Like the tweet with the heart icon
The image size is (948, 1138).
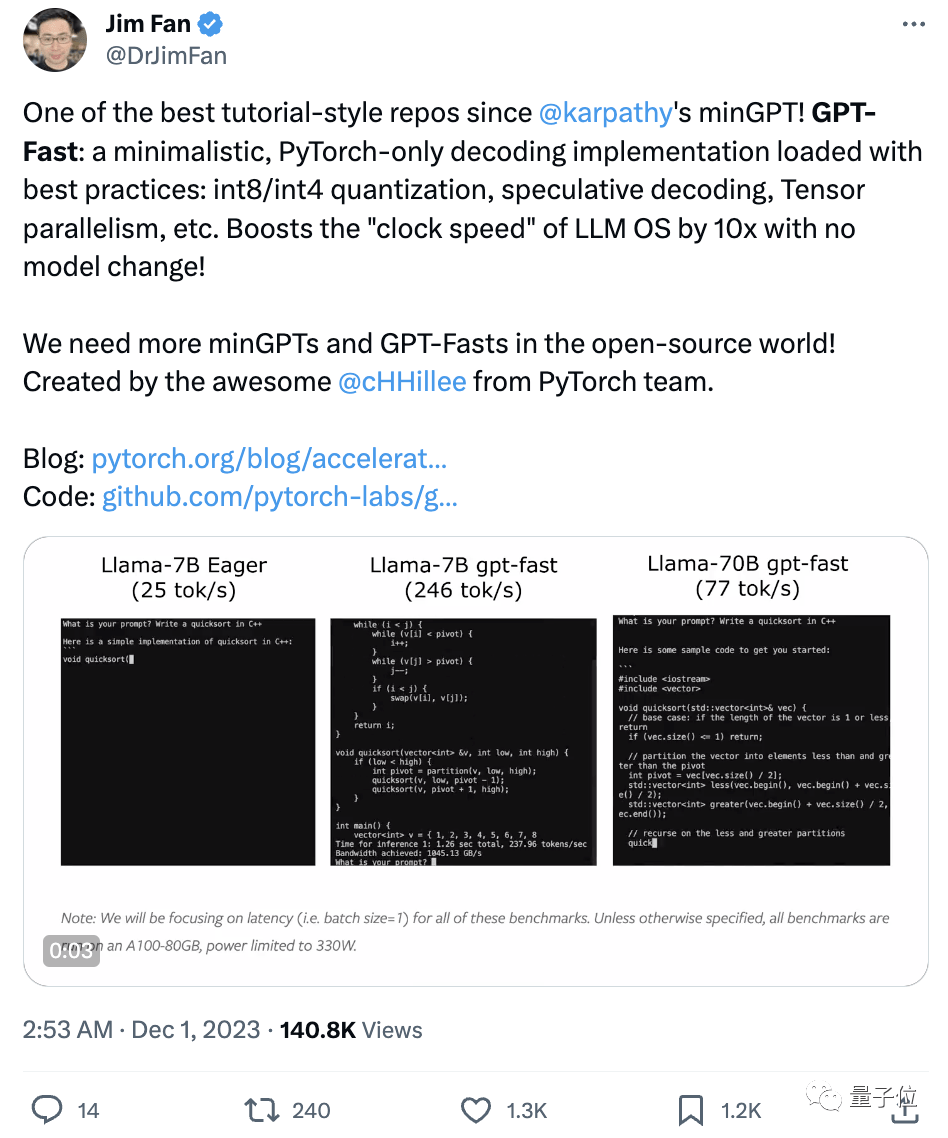477,1109
